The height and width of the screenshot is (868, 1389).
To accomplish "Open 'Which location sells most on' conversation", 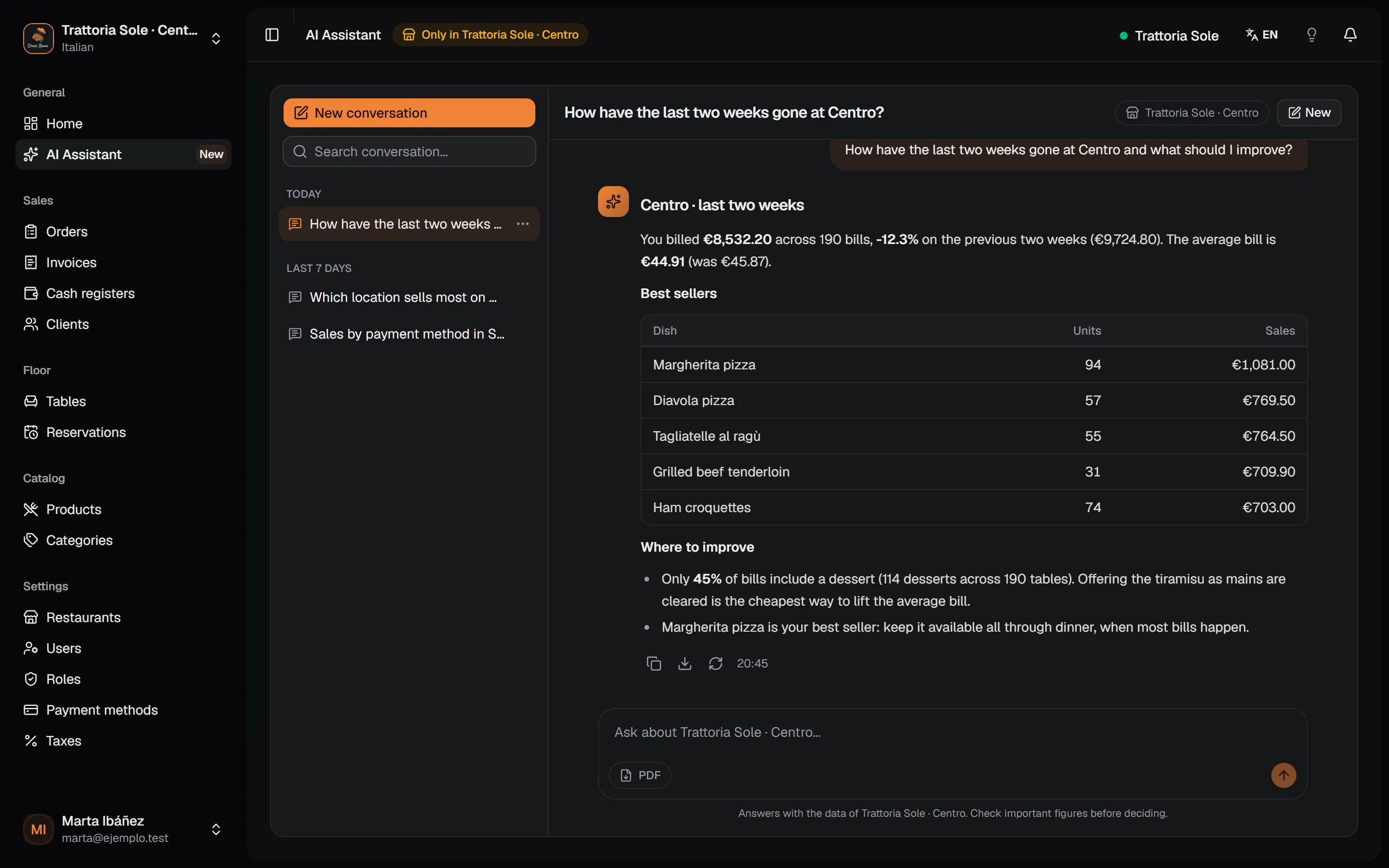I will click(x=409, y=298).
